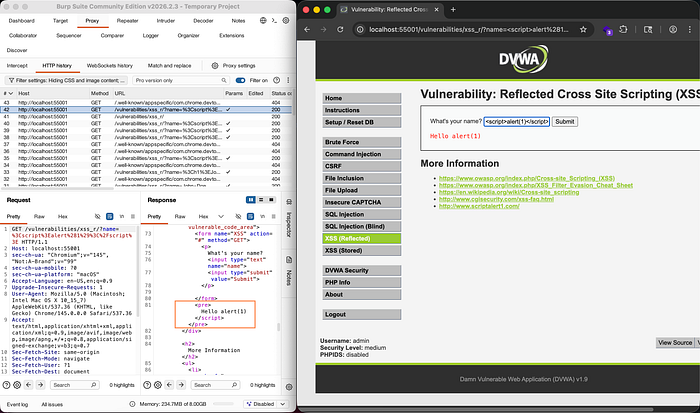Click the View Source button

[675, 342]
